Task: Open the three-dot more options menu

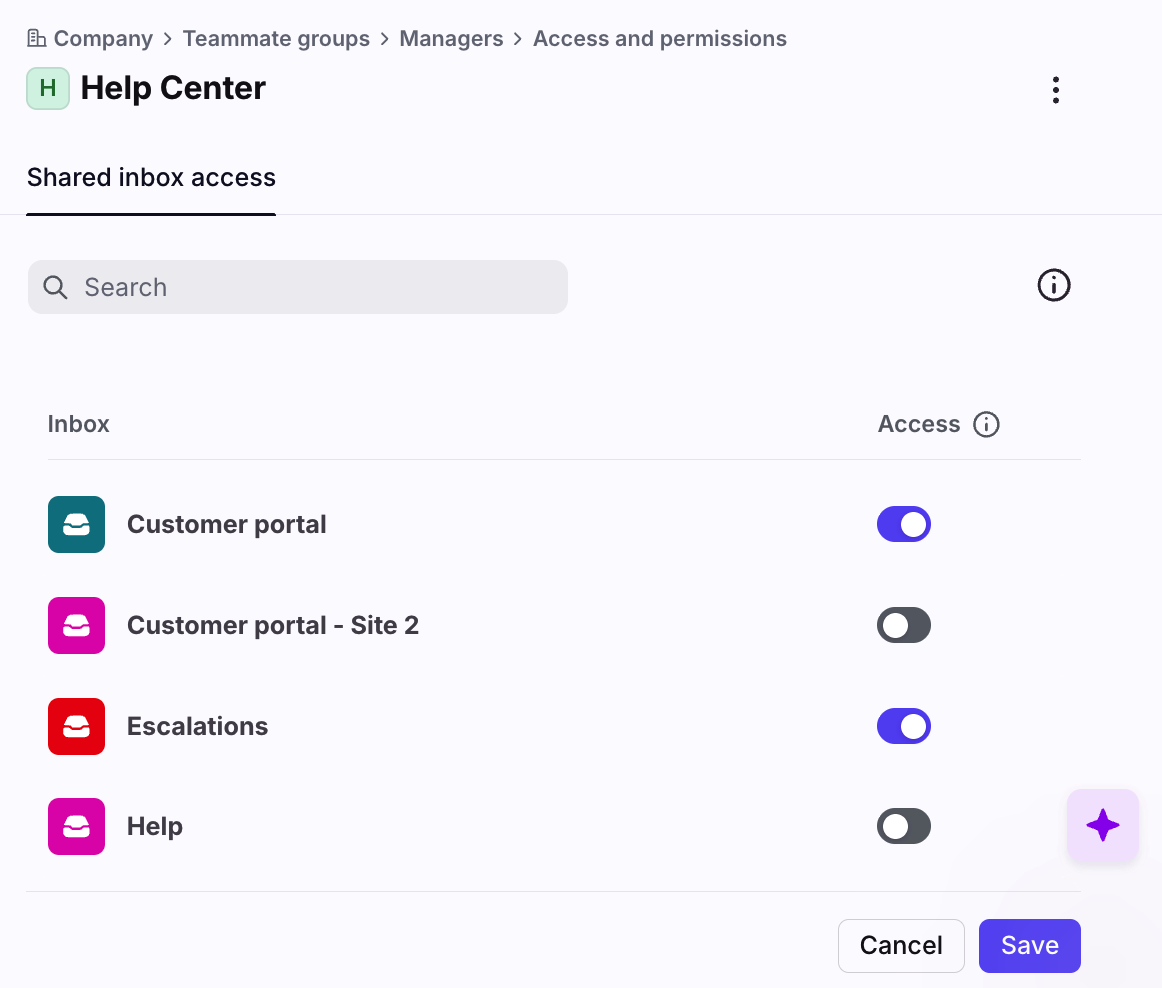Action: point(1055,90)
